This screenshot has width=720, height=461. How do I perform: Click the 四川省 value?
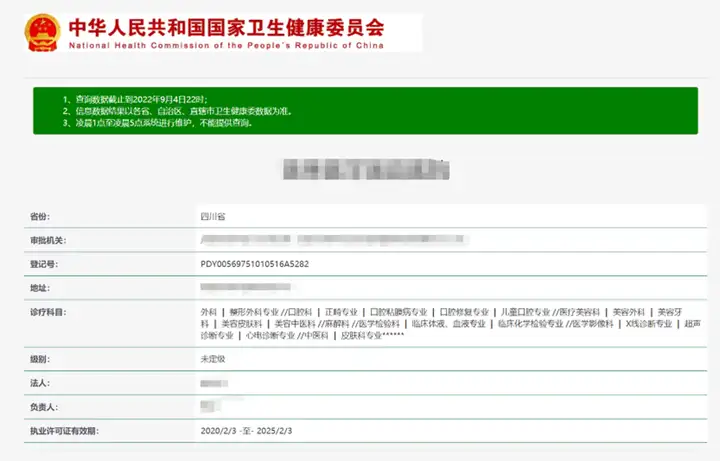click(213, 216)
